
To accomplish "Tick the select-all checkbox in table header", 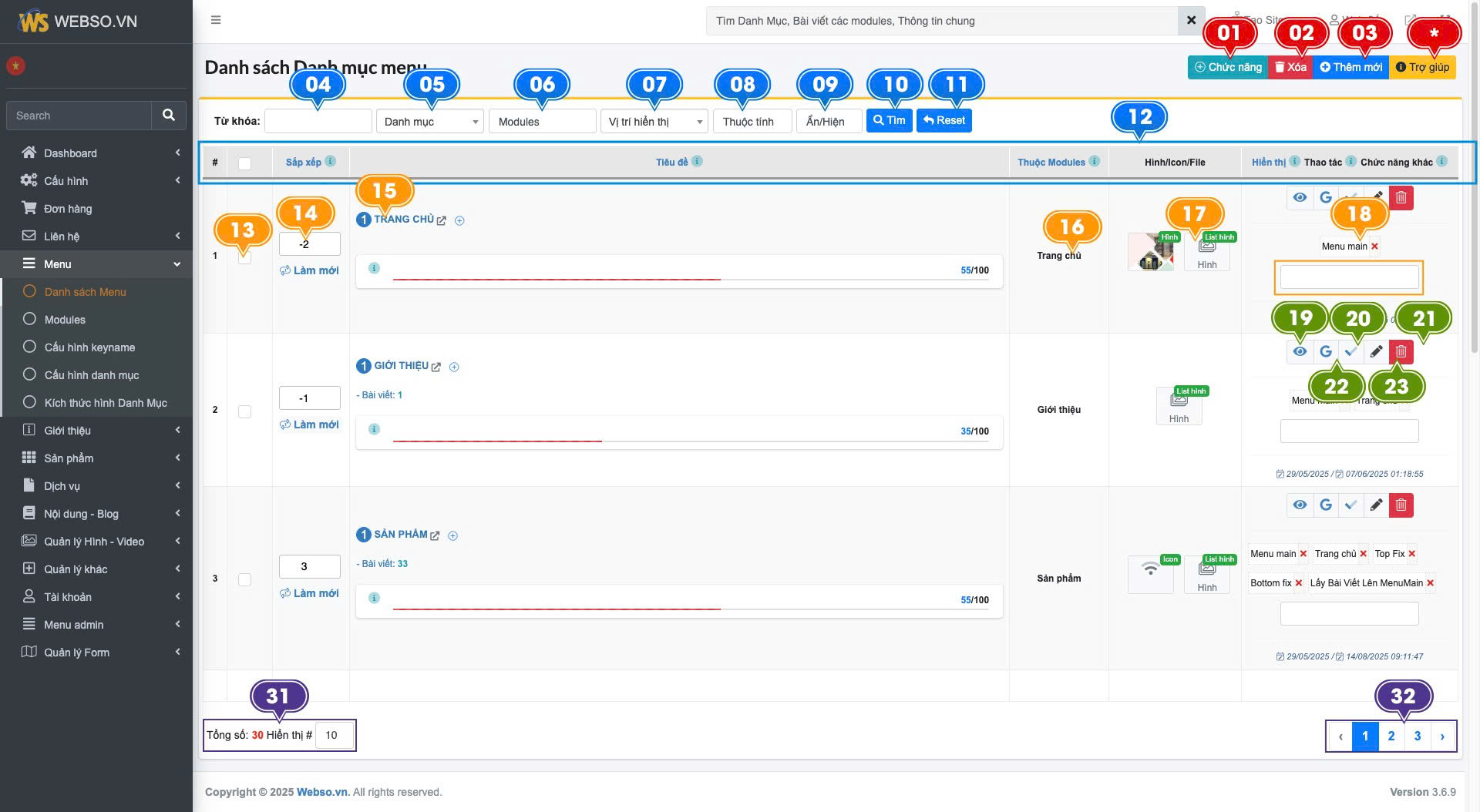I will pos(244,163).
